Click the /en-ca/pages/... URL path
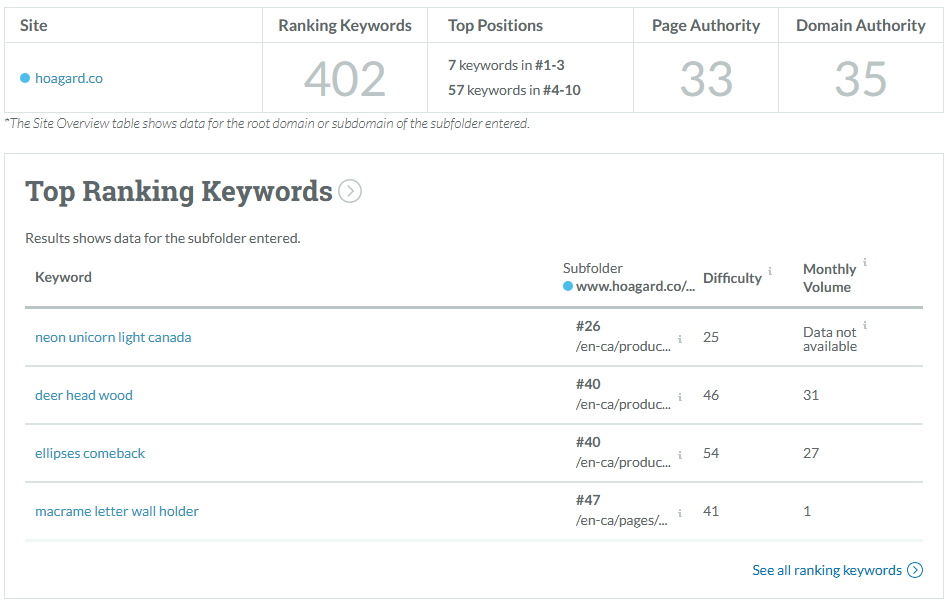This screenshot has width=948, height=608. pos(622,520)
